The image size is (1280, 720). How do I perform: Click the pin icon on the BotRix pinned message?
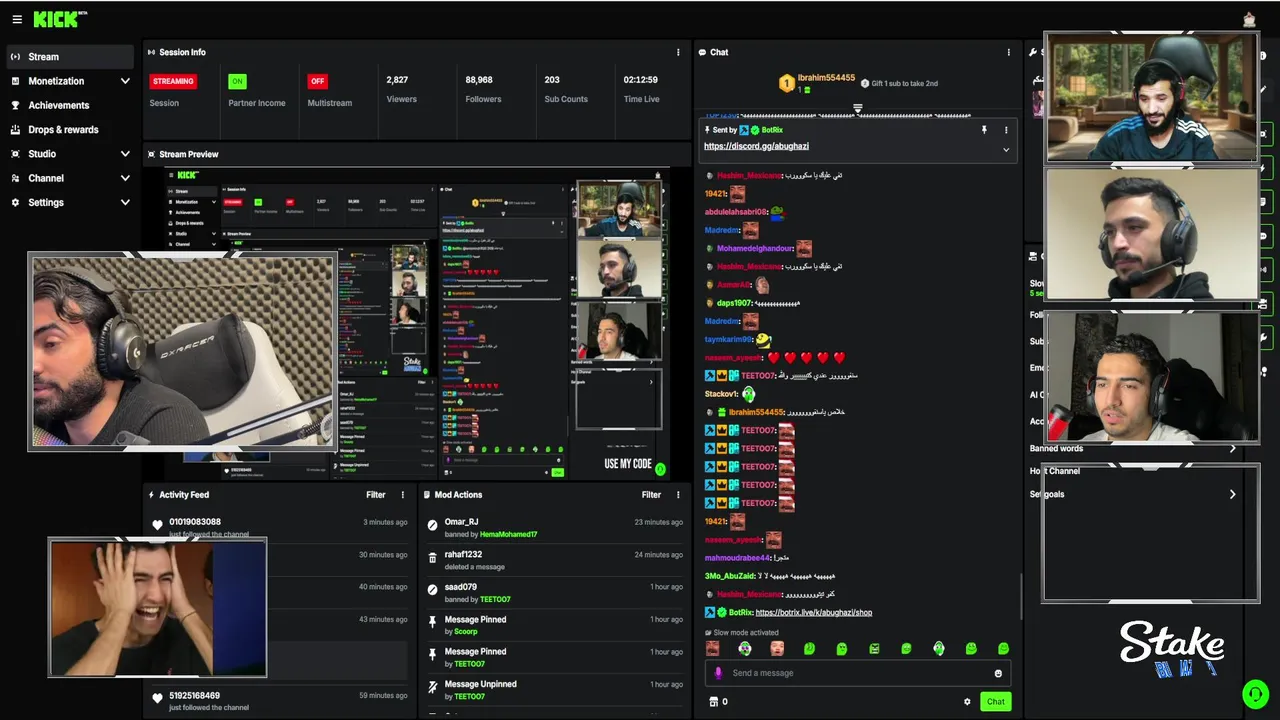click(x=984, y=130)
